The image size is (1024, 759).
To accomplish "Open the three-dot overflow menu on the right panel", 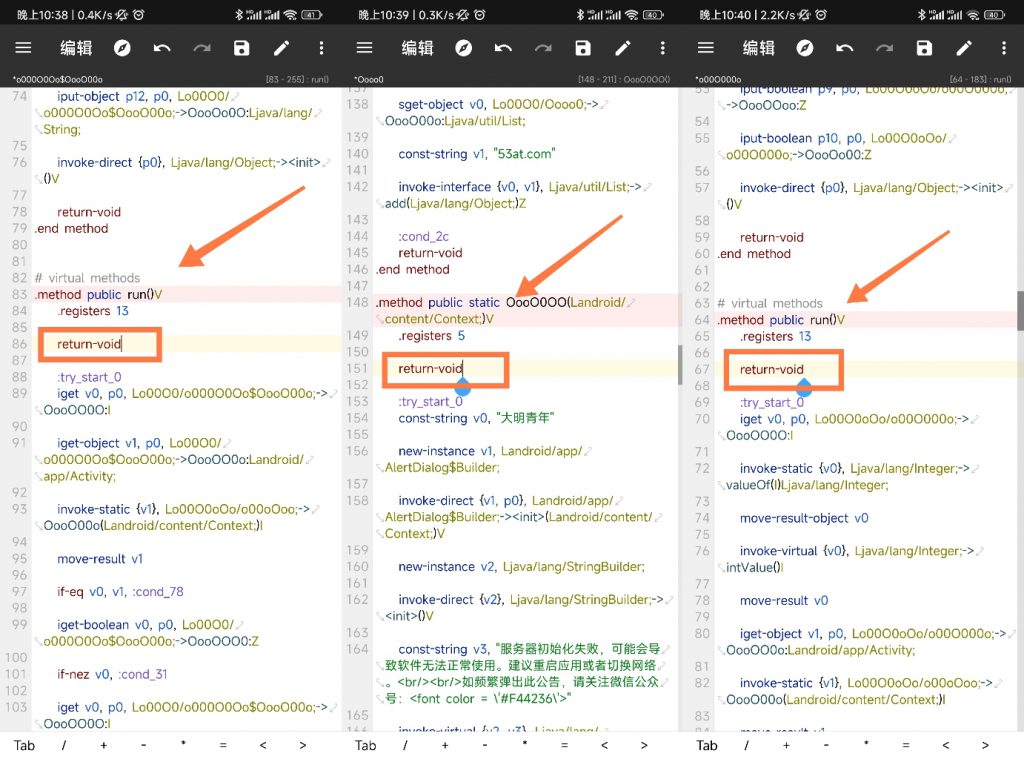I will coord(1003,47).
